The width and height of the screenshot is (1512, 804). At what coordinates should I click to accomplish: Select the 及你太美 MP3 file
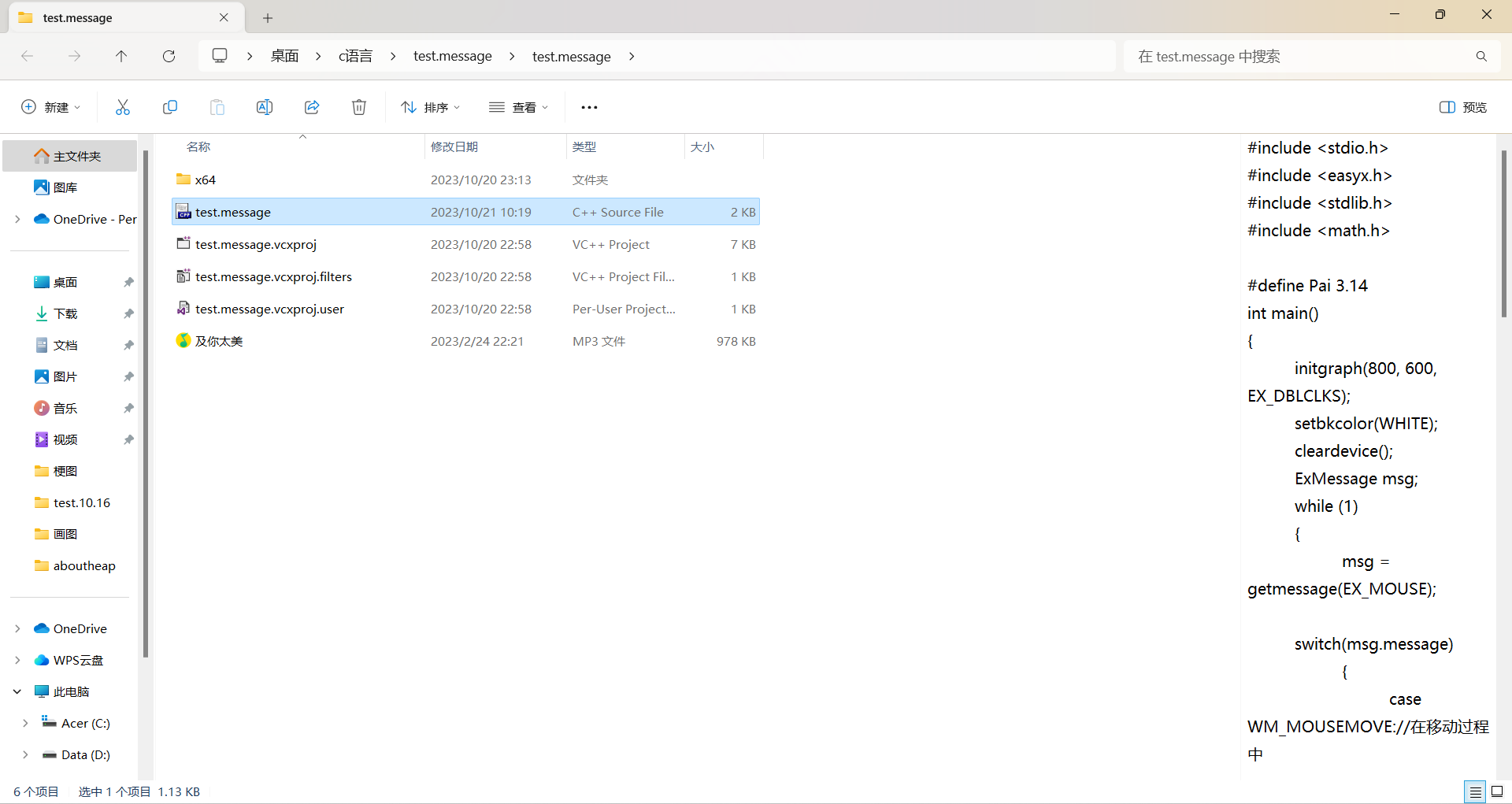[x=465, y=341]
